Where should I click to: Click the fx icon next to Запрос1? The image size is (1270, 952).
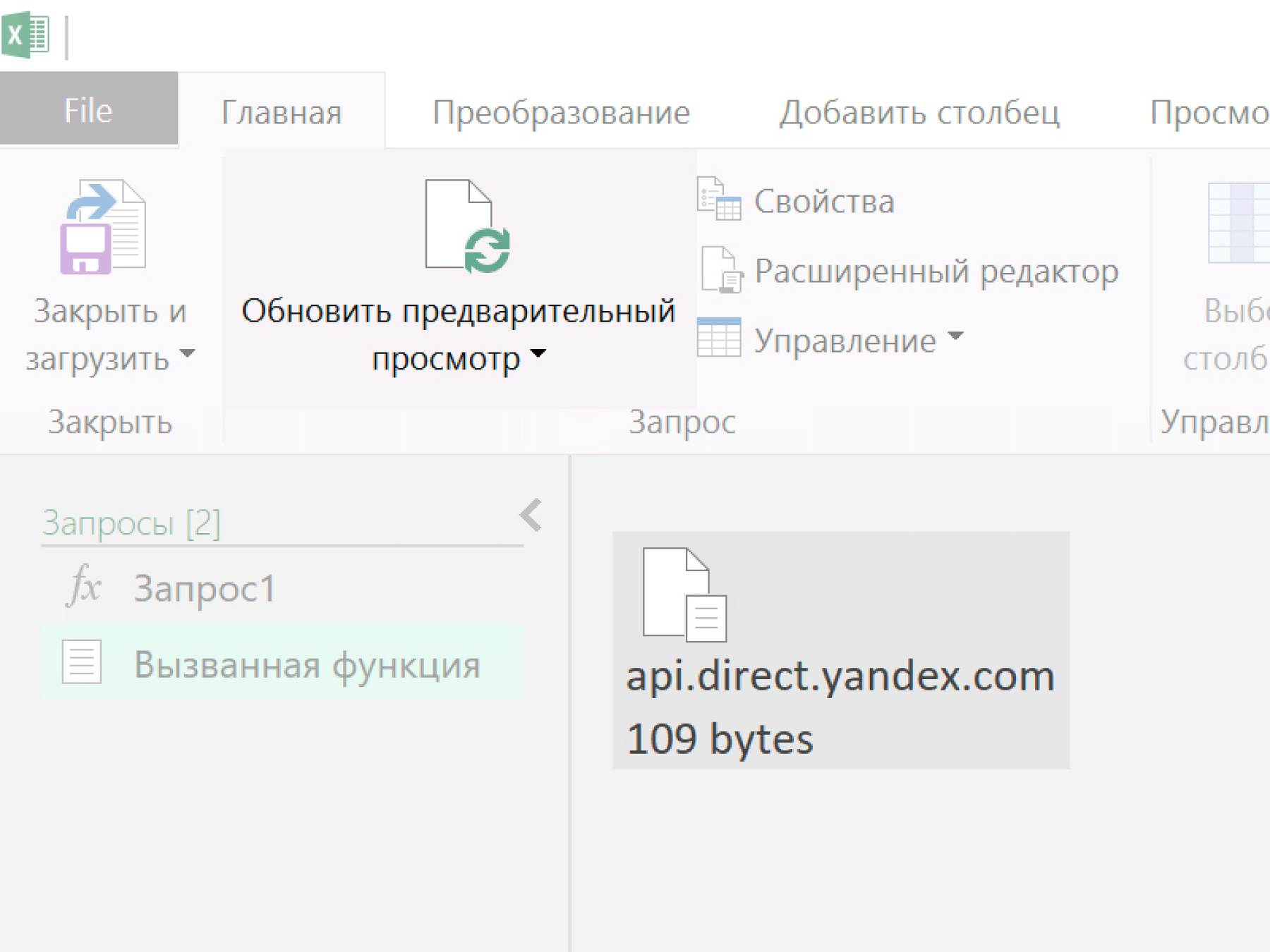(84, 585)
